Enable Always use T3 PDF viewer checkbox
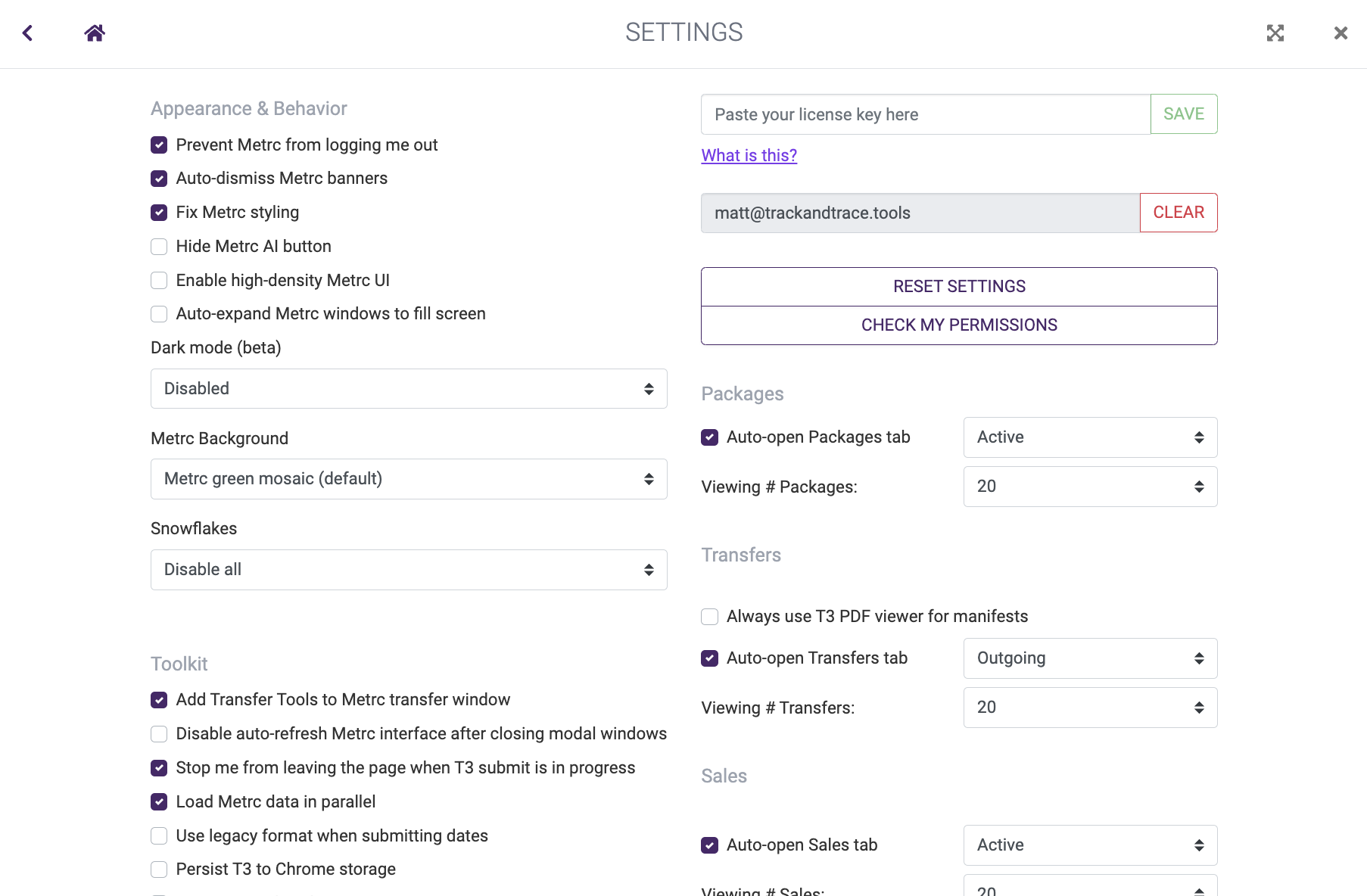Screen dimensions: 1367x896 709,617
